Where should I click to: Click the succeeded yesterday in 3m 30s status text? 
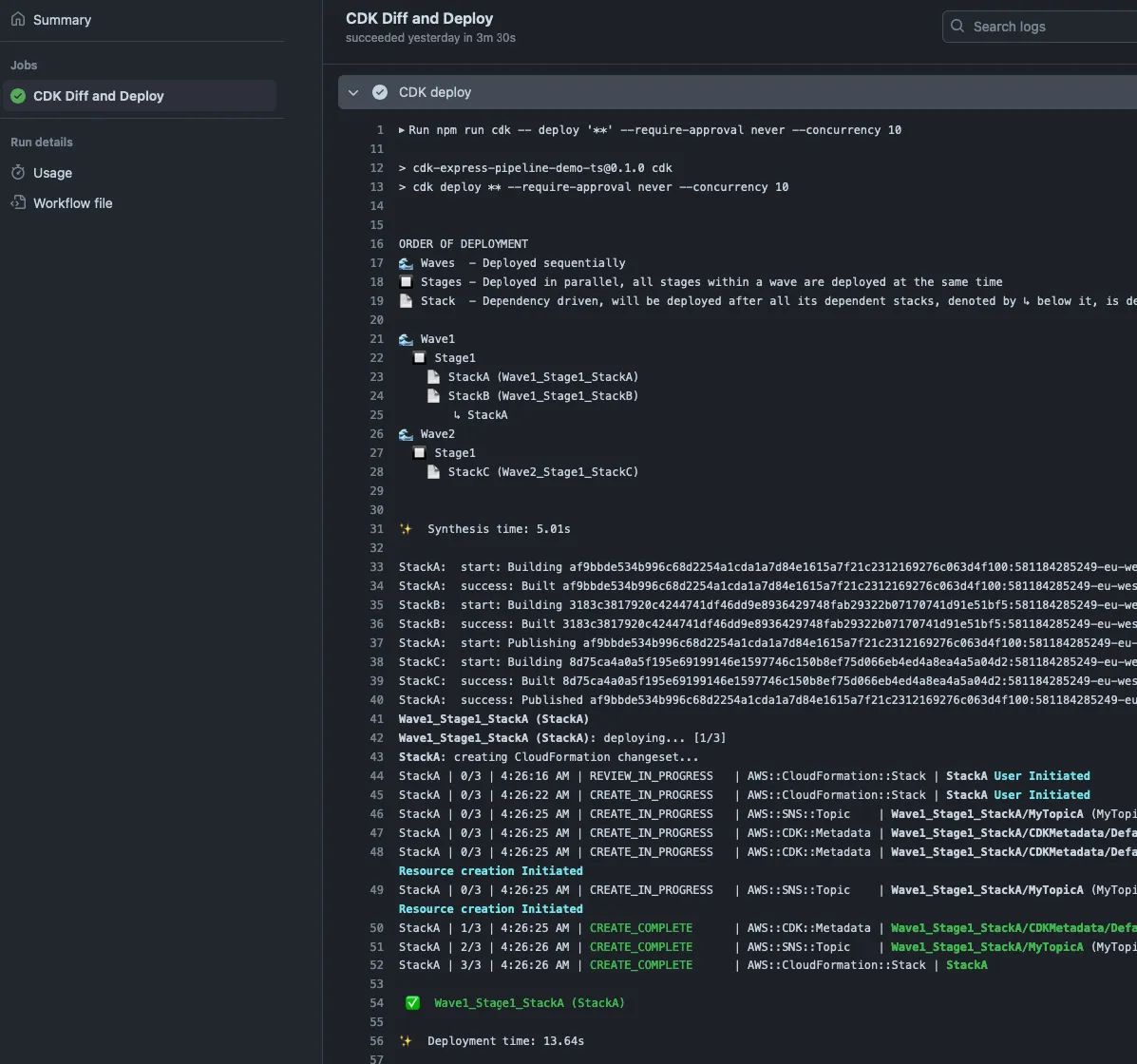pos(430,38)
